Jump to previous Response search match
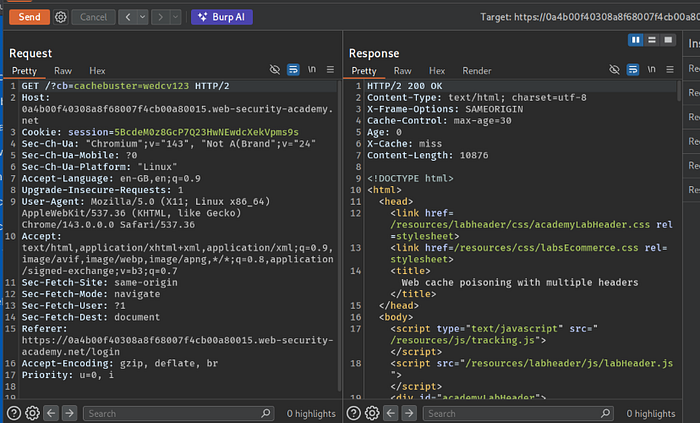This screenshot has width=700, height=423. coord(391,413)
